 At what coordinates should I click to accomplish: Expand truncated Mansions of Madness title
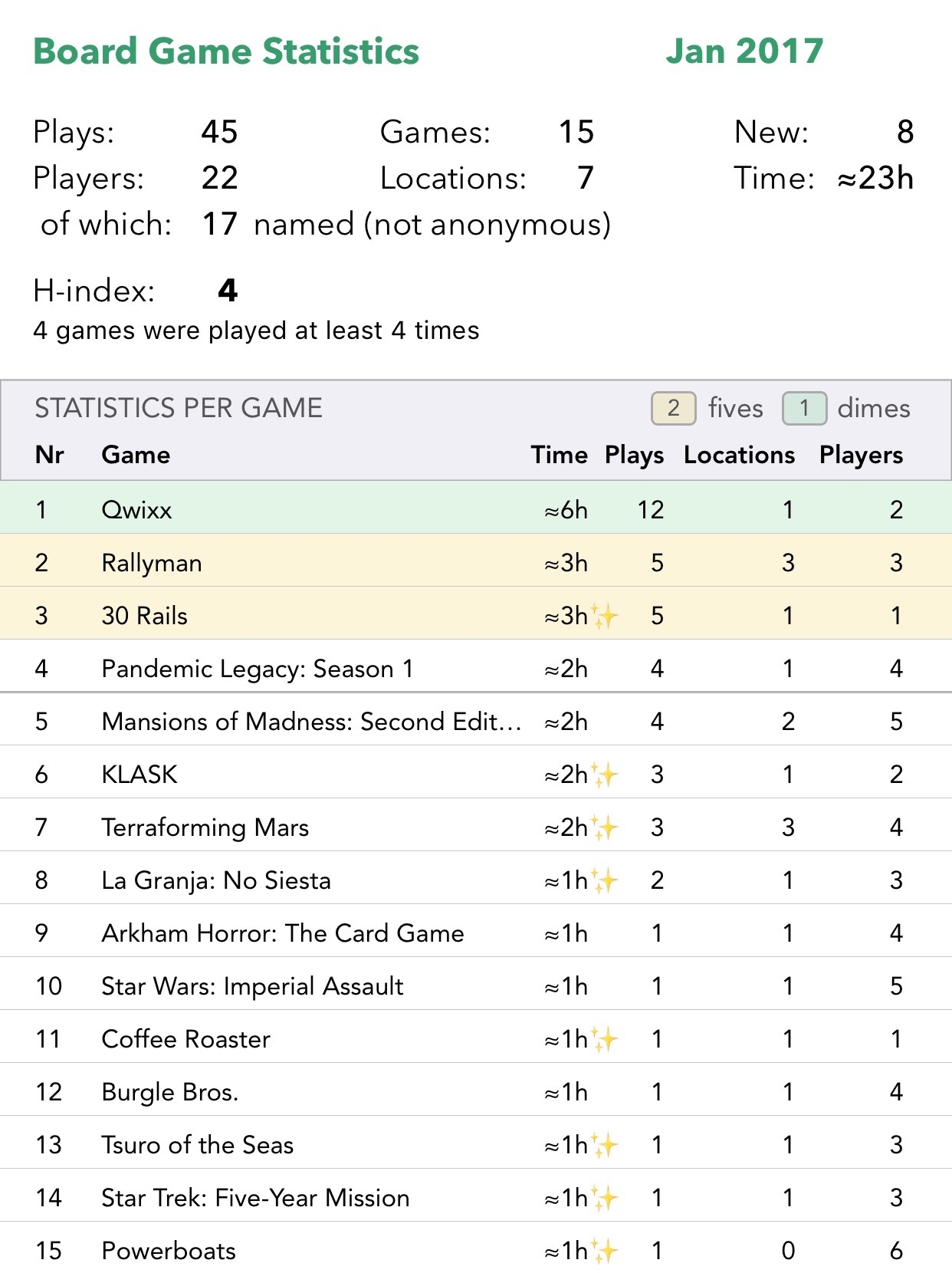click(311, 722)
